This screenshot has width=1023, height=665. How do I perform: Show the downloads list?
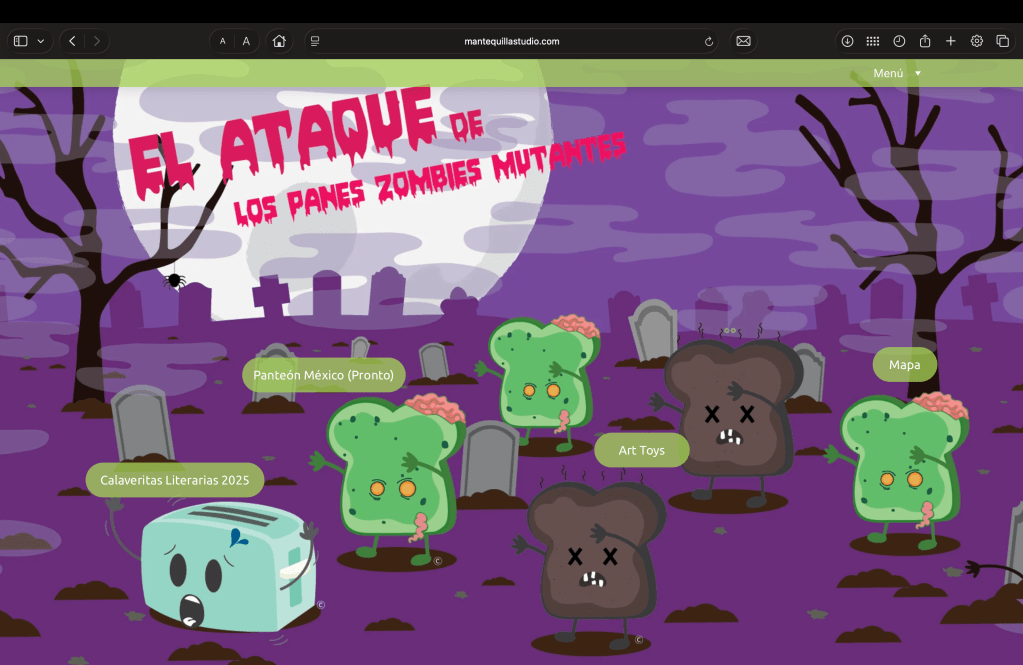(x=847, y=41)
